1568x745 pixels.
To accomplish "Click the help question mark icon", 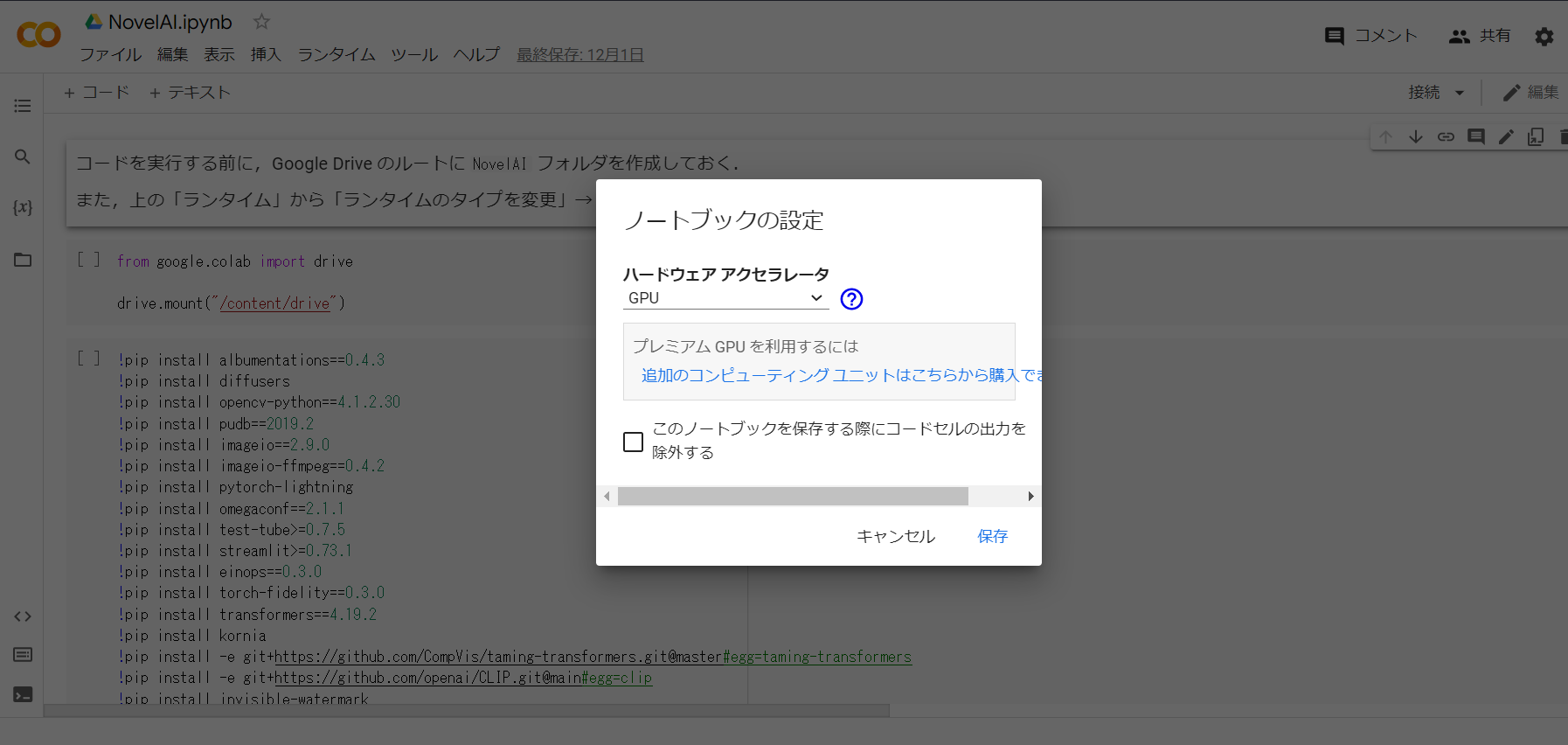I will (x=851, y=299).
